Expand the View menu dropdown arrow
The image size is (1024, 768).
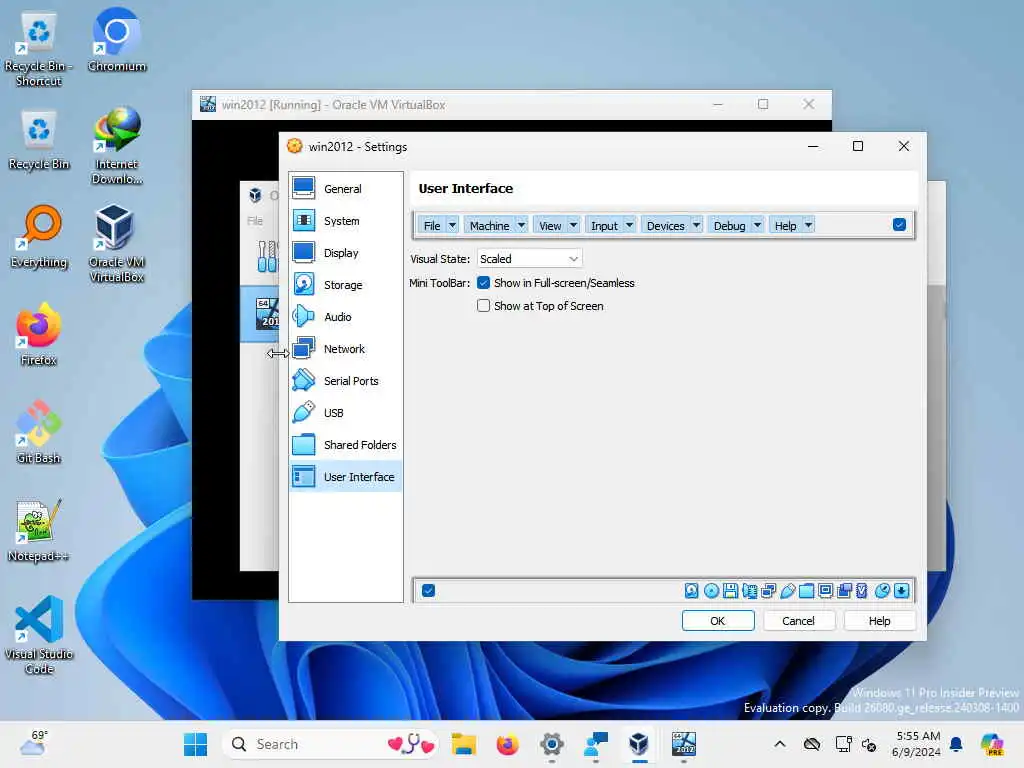[573, 225]
